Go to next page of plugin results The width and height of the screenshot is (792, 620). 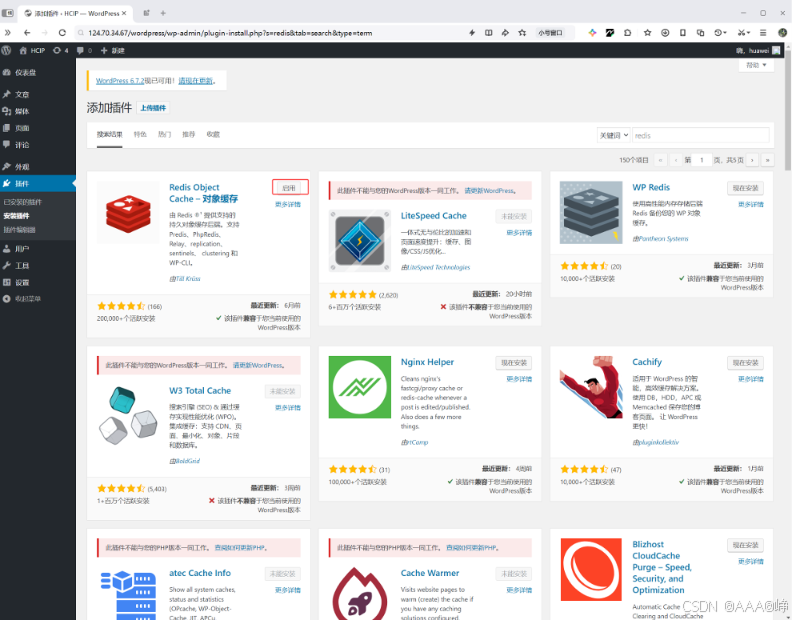[752, 160]
